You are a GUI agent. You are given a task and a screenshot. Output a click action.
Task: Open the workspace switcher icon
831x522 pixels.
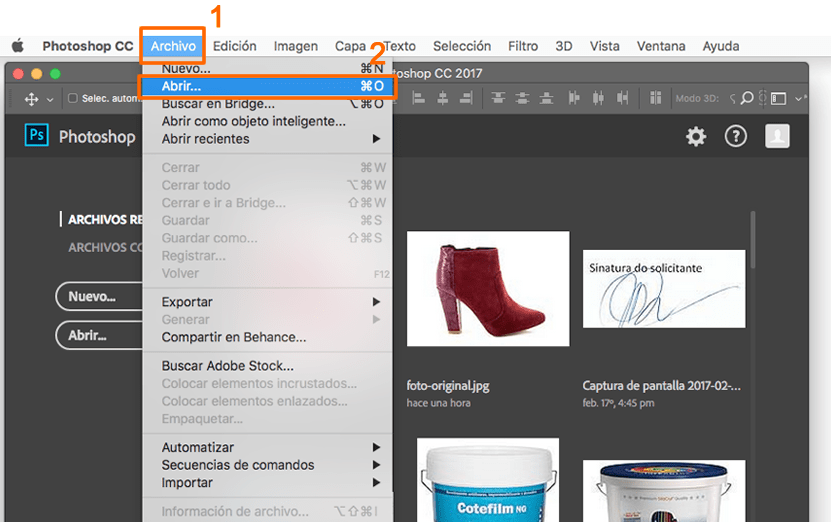tap(778, 99)
